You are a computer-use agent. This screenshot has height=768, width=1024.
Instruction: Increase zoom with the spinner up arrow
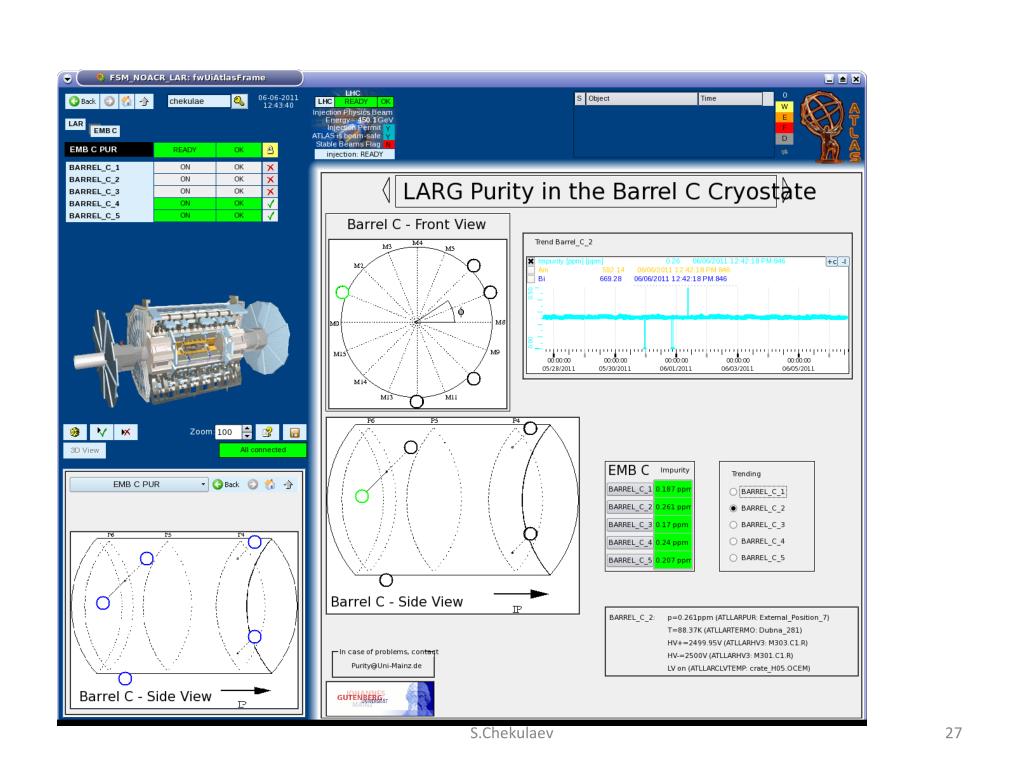247,428
